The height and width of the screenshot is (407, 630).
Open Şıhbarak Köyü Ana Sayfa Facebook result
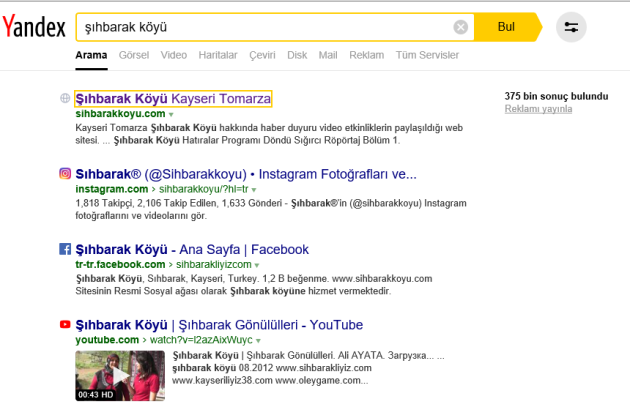tap(192, 250)
